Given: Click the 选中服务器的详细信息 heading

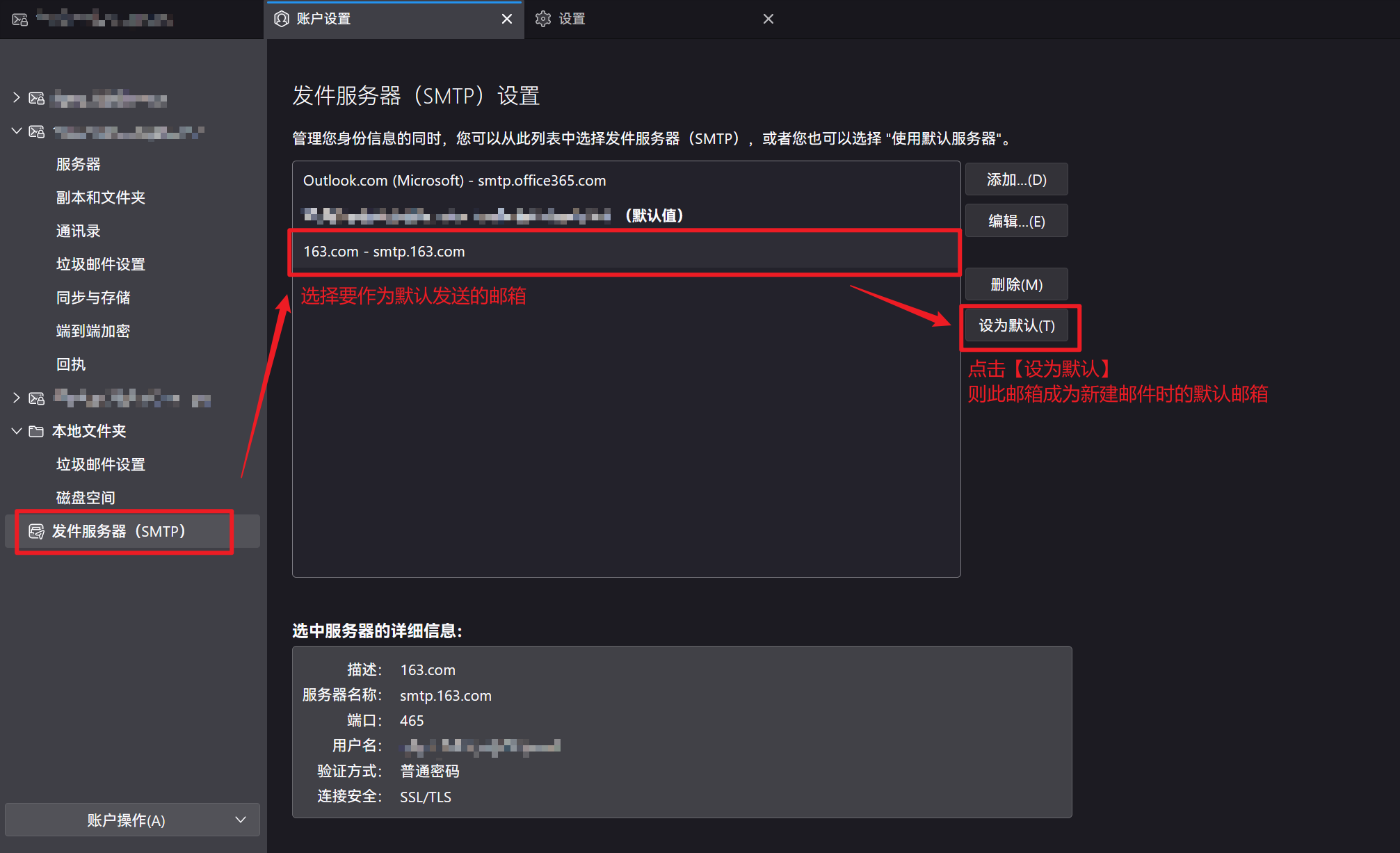Looking at the screenshot, I should click(378, 631).
